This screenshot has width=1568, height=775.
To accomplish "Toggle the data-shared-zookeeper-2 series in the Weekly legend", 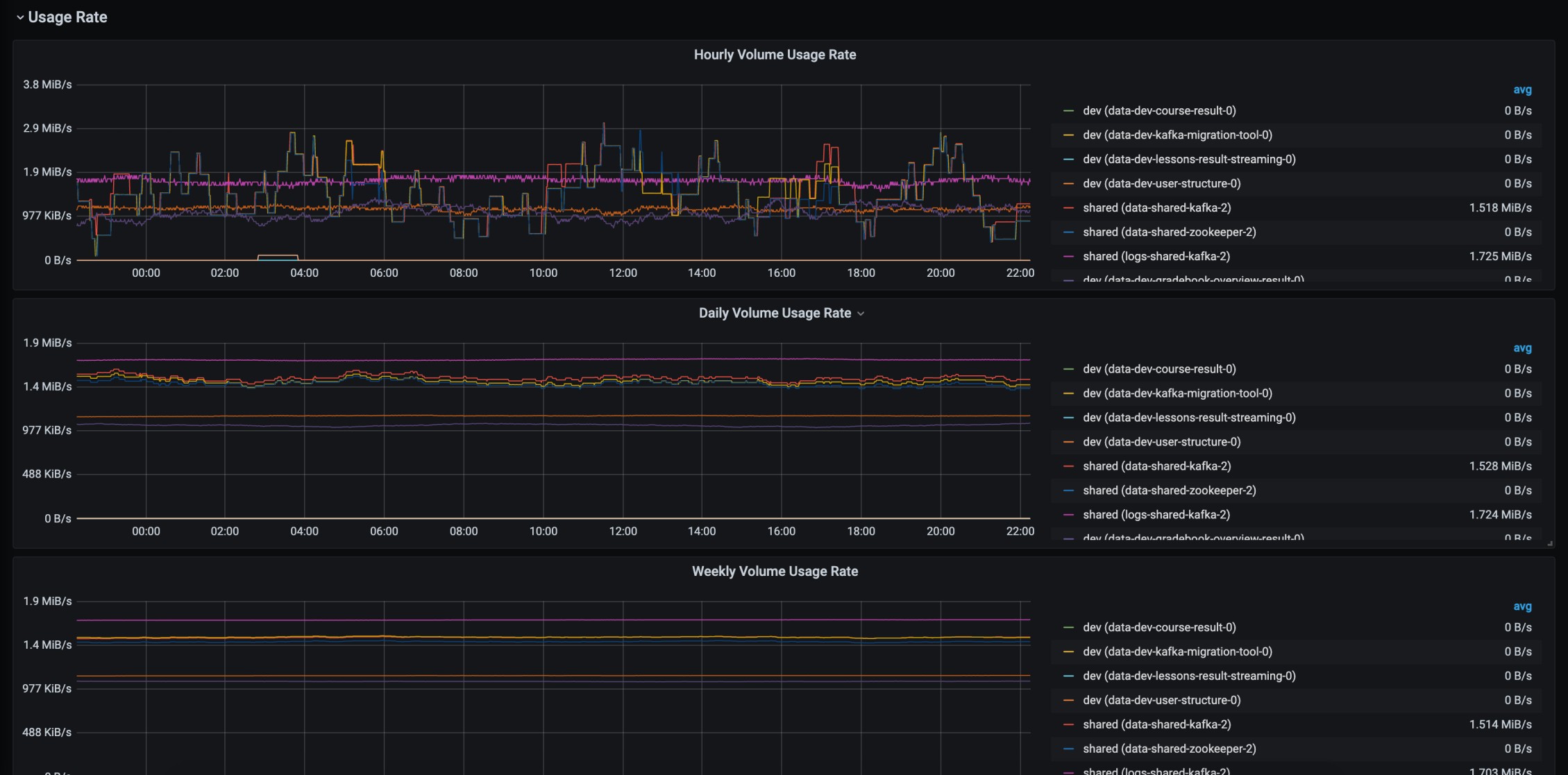I will 1169,749.
